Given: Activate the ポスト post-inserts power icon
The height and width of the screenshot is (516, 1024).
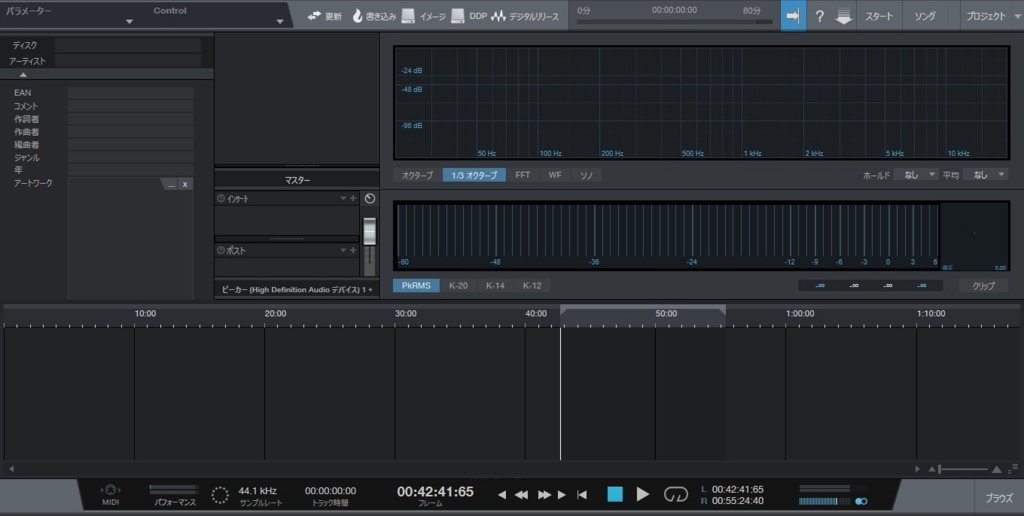Looking at the screenshot, I should (221, 250).
